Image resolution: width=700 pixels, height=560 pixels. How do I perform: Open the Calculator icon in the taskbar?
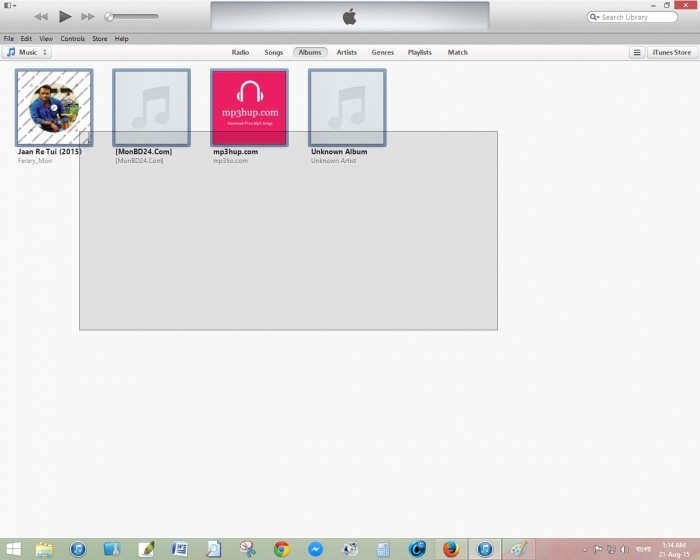(x=383, y=549)
